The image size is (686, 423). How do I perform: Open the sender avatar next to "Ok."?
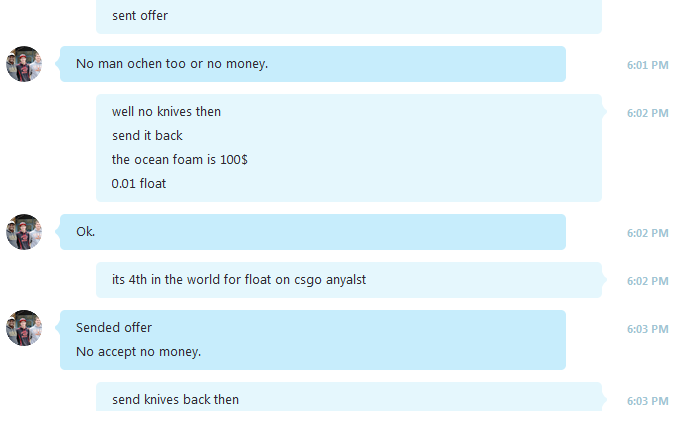[24, 232]
